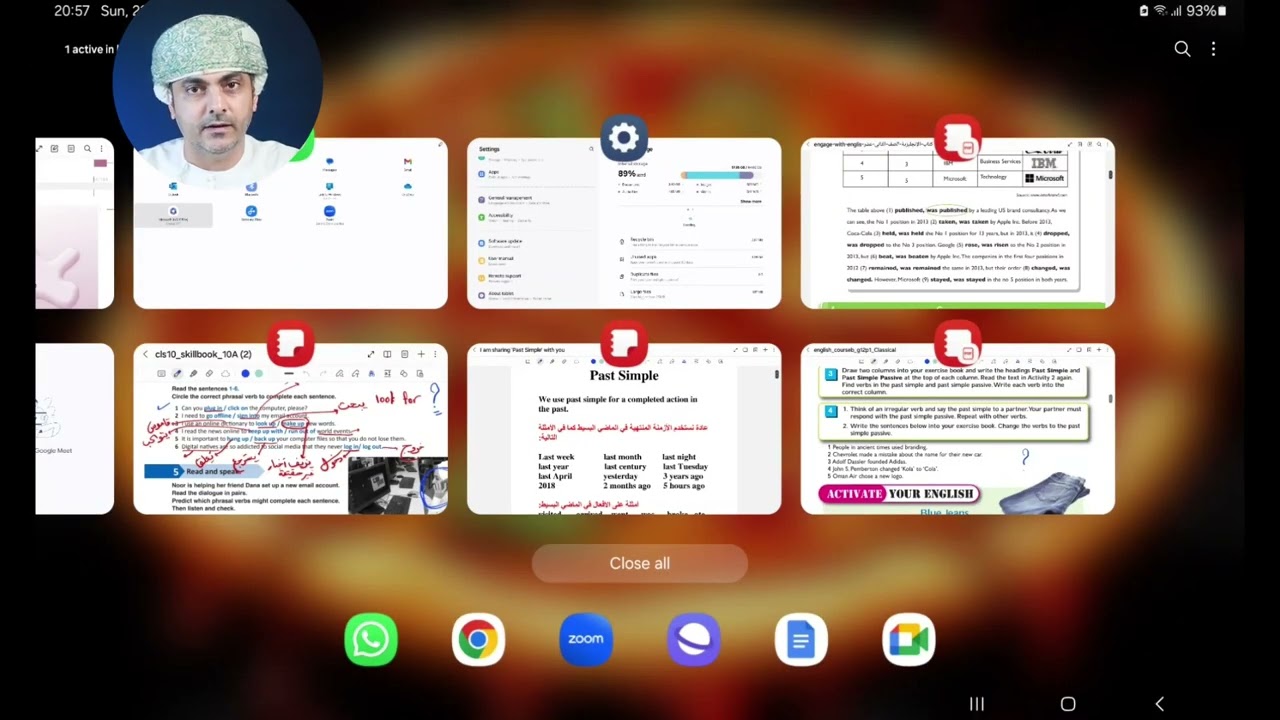Close all recent apps
Image resolution: width=1280 pixels, height=720 pixels.
click(640, 563)
